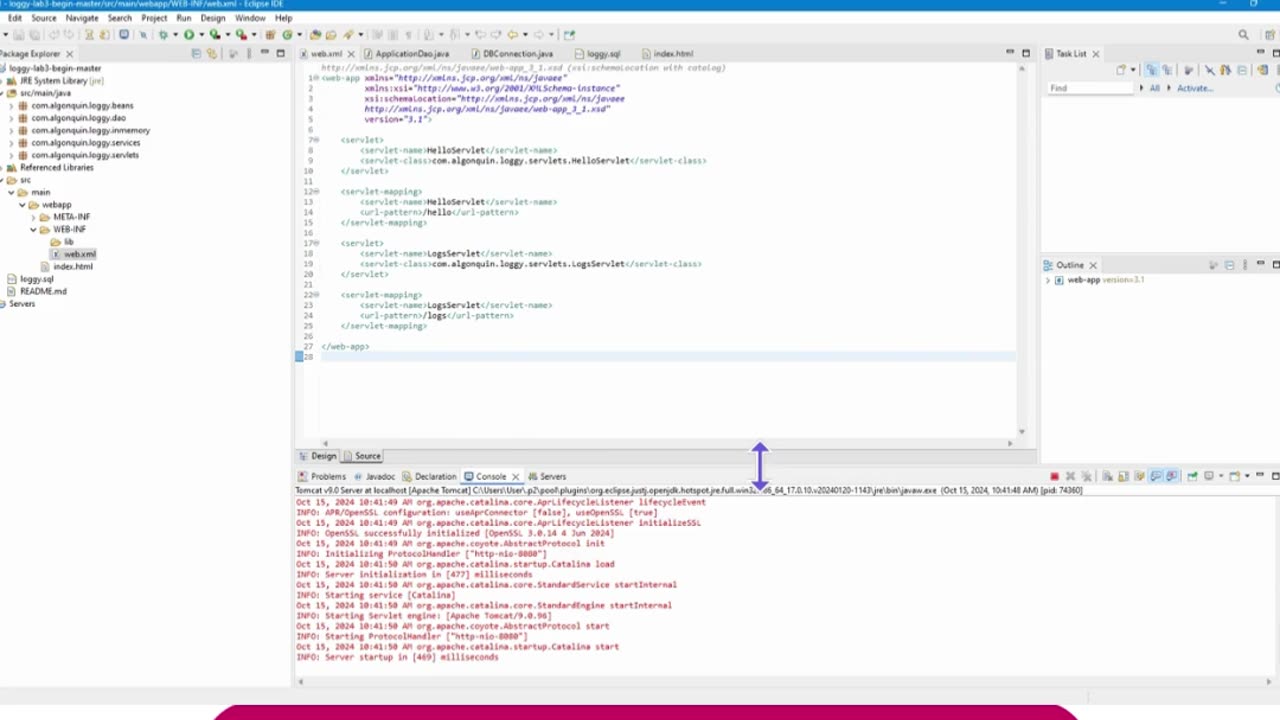
Task: Open the Project menu
Action: [x=154, y=18]
